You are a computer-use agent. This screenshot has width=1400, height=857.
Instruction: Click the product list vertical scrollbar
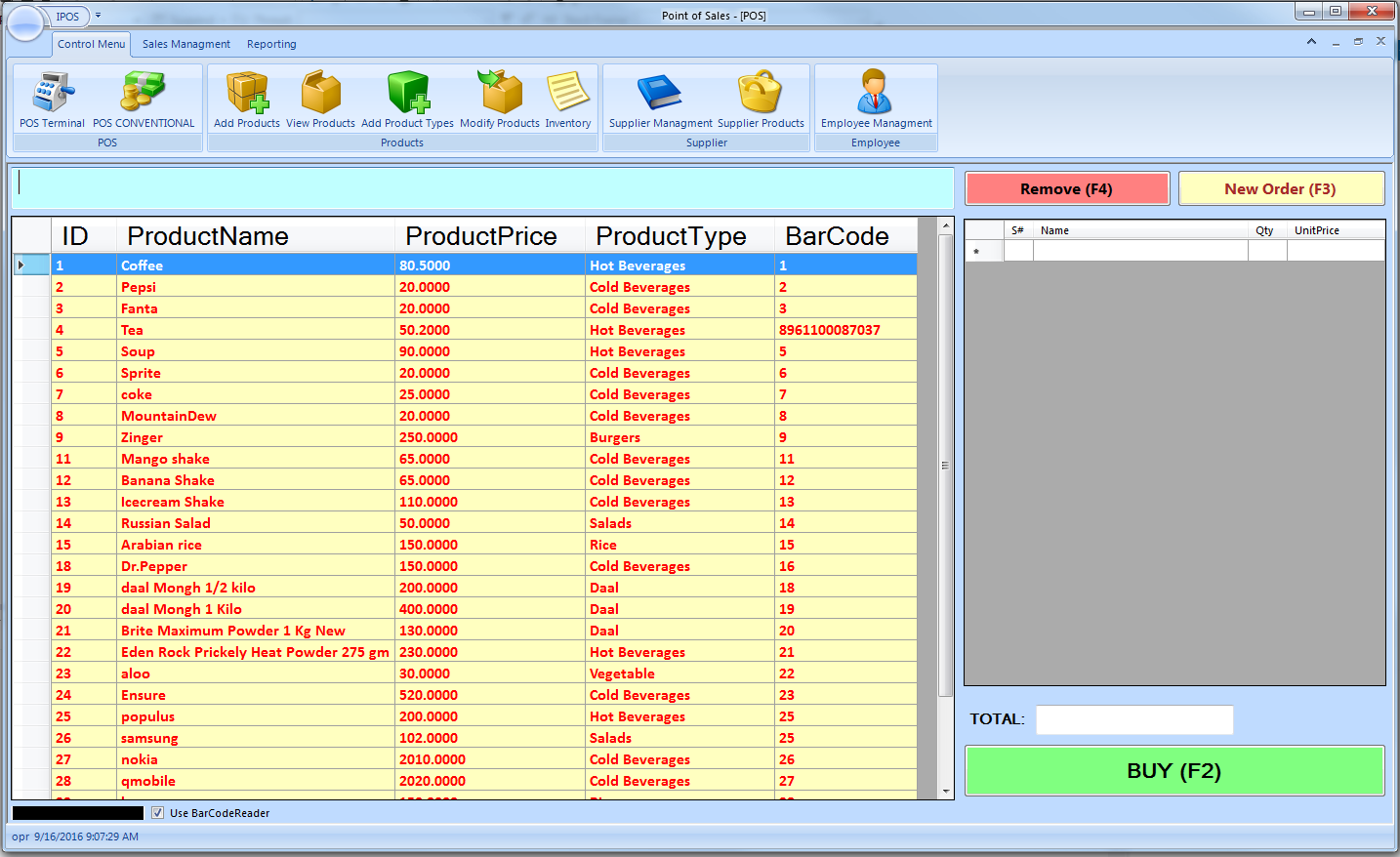[x=945, y=465]
